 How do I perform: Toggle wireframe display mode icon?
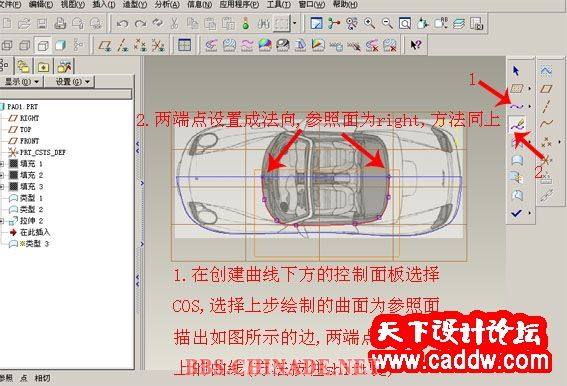[x=7, y=46]
